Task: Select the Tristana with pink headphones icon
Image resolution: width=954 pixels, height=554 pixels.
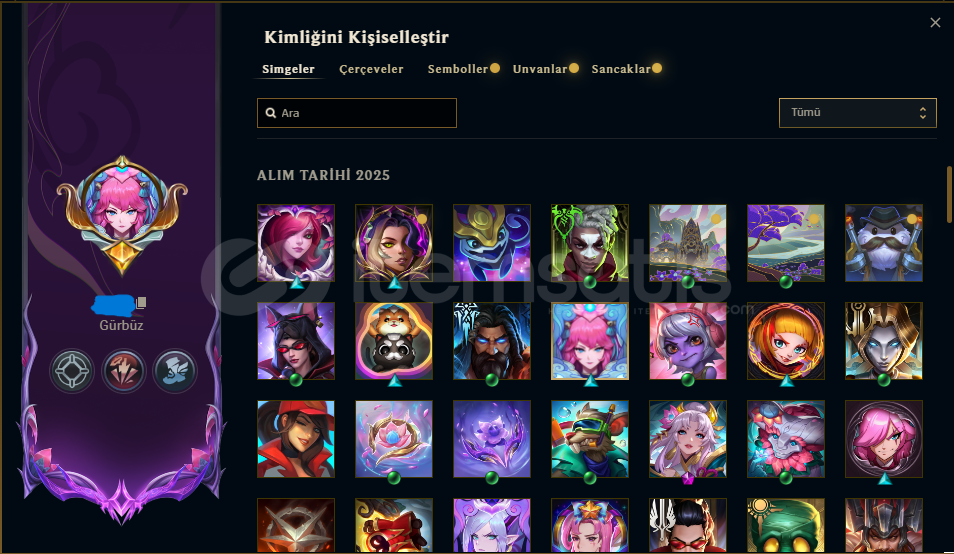Action: click(688, 341)
